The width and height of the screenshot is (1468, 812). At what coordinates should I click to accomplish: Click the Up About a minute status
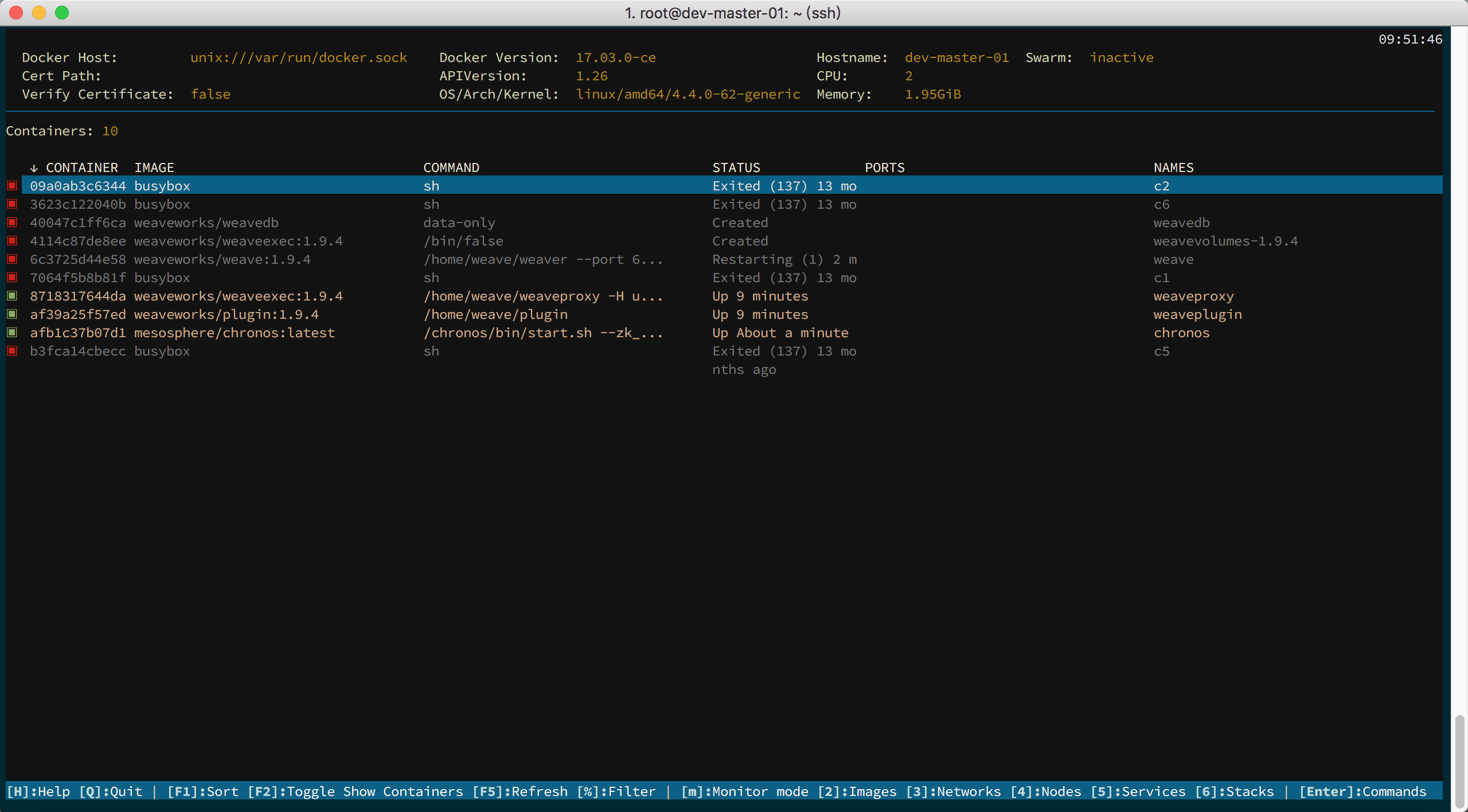pyautogui.click(x=780, y=333)
